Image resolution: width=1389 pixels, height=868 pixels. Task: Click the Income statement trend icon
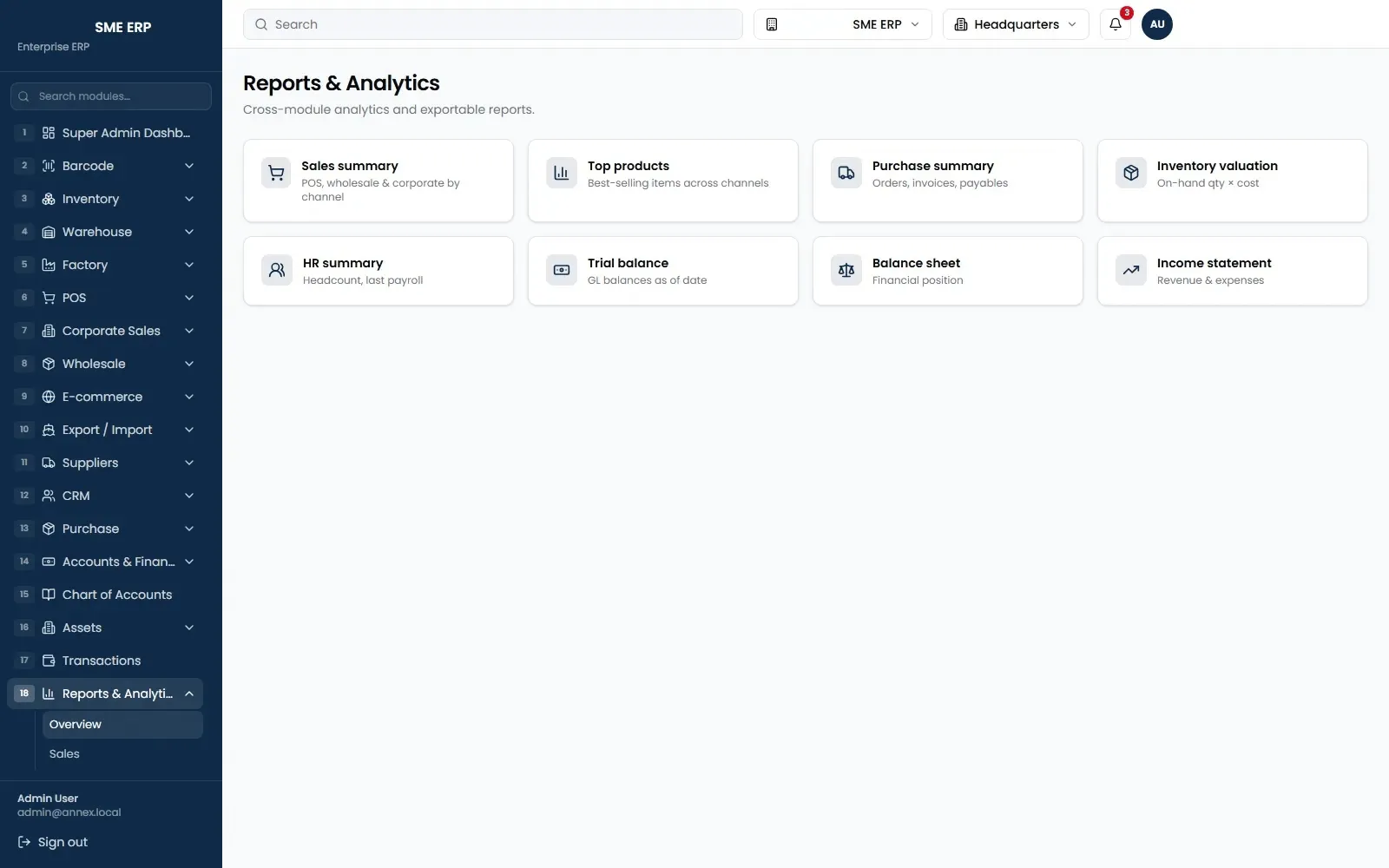point(1131,270)
